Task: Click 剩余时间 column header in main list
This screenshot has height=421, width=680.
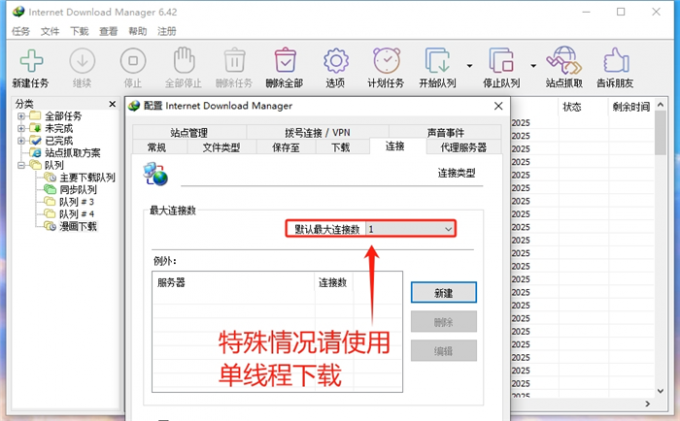Action: (x=631, y=107)
